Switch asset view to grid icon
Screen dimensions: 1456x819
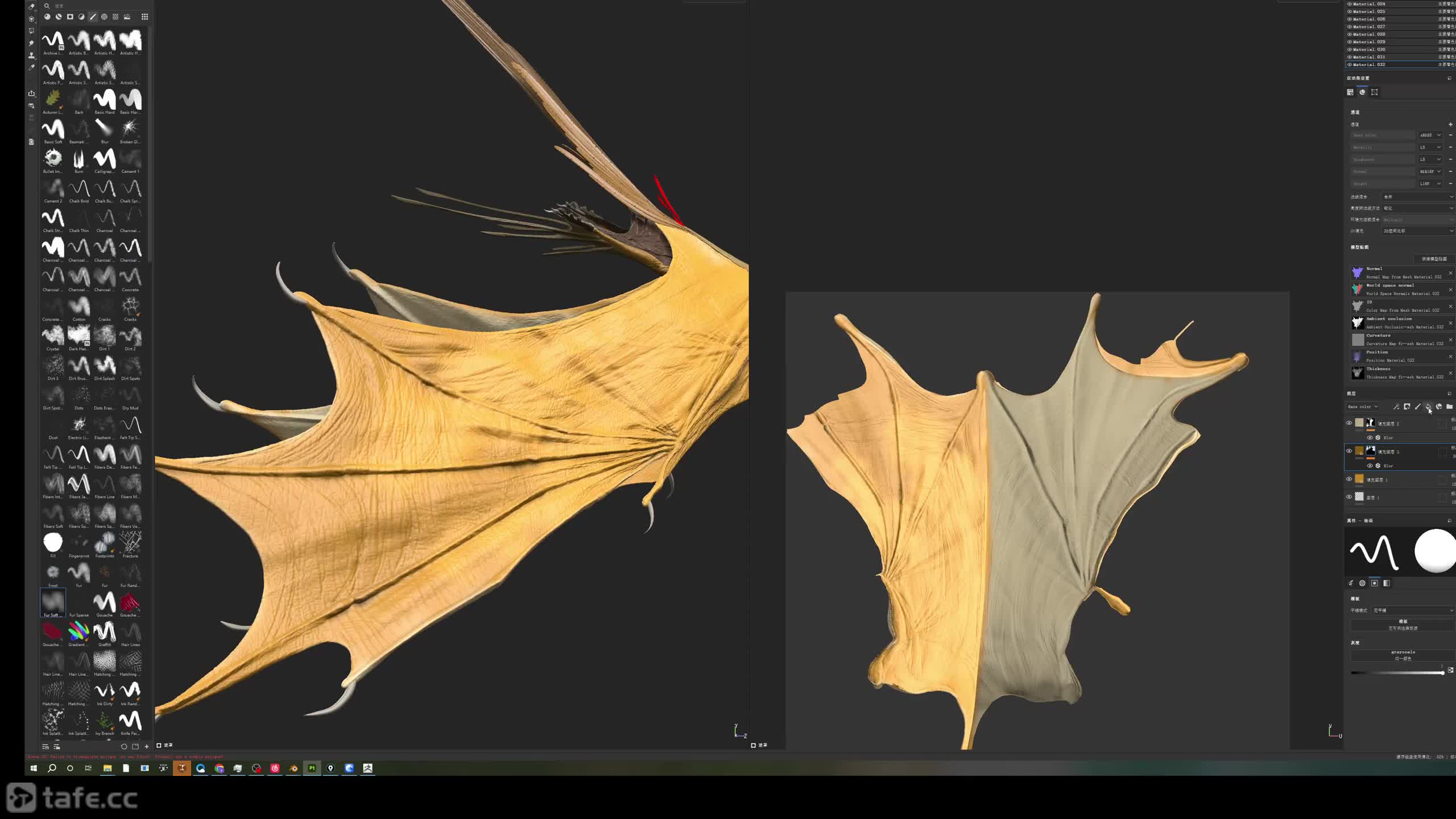144,16
